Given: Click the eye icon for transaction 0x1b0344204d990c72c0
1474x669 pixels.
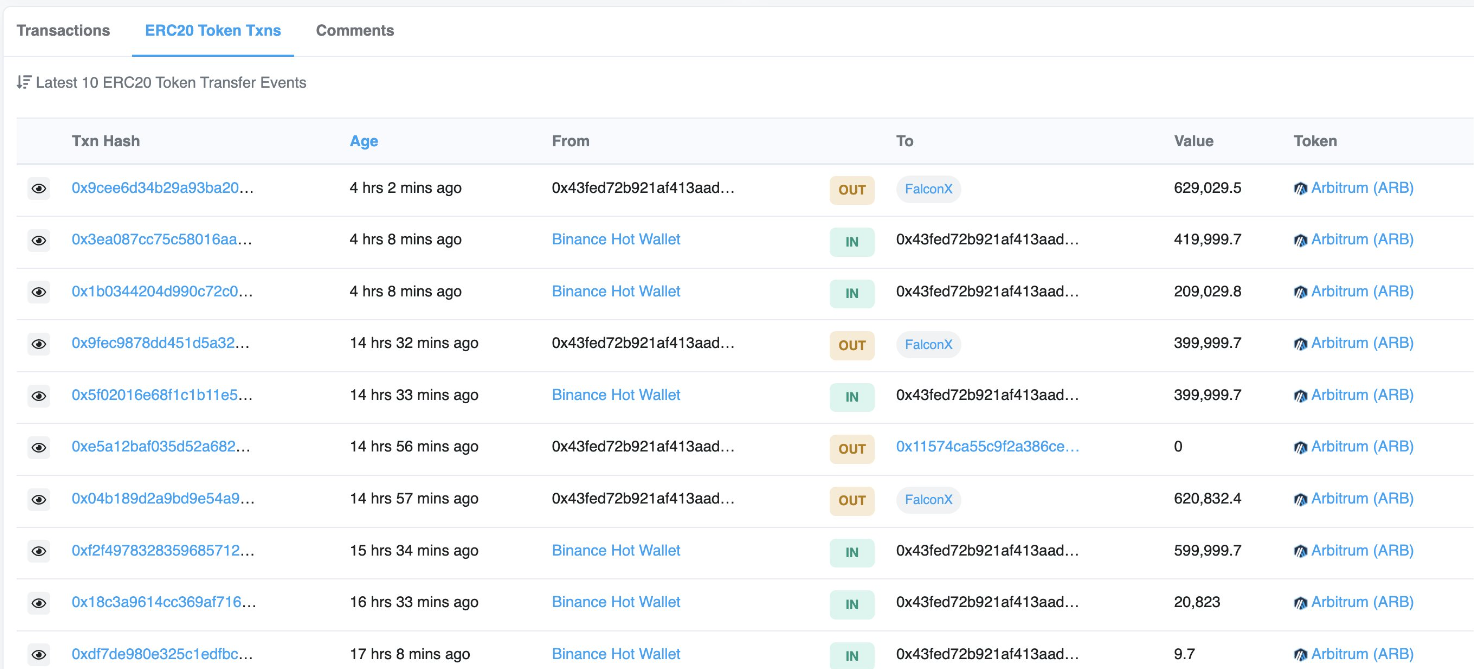Looking at the screenshot, I should (39, 292).
